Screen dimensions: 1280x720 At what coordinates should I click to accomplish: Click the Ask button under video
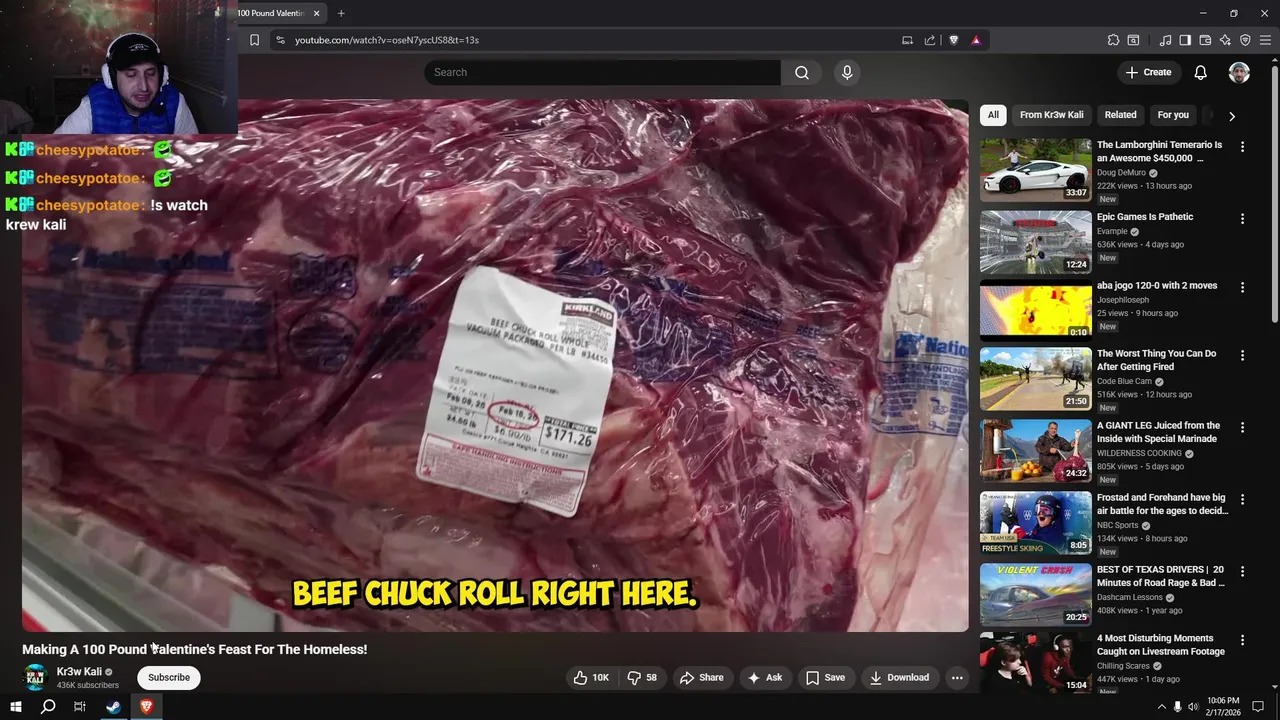click(765, 678)
